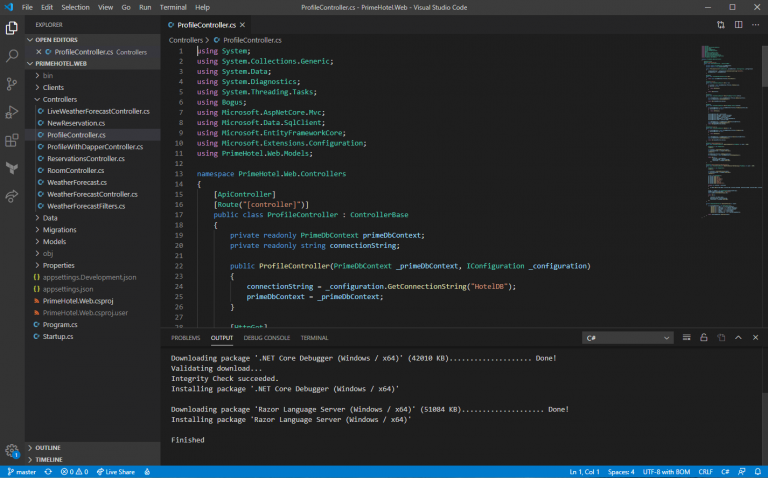
Task: Click UTF-8 with BOM encoding selector
Action: 664,471
